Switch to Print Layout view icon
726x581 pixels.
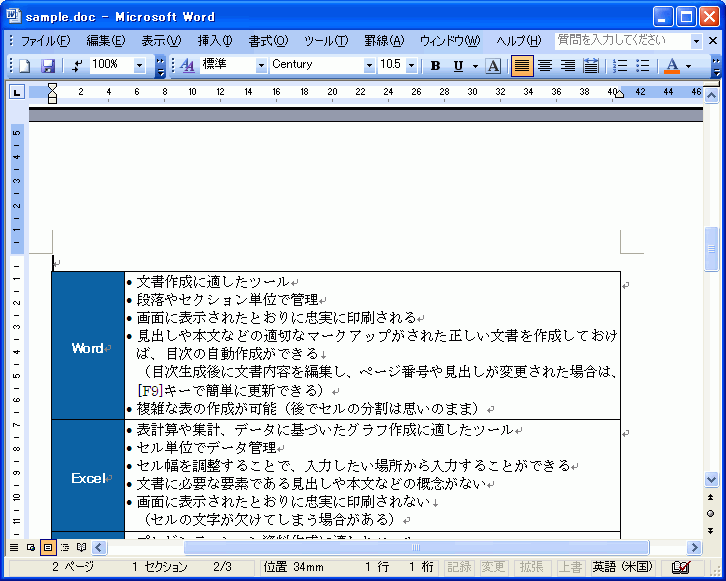click(x=48, y=548)
